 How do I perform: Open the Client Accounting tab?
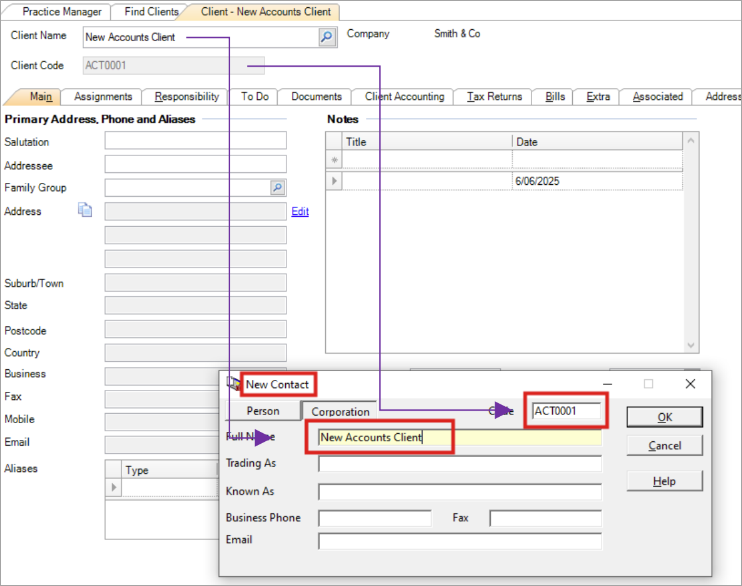pos(404,97)
